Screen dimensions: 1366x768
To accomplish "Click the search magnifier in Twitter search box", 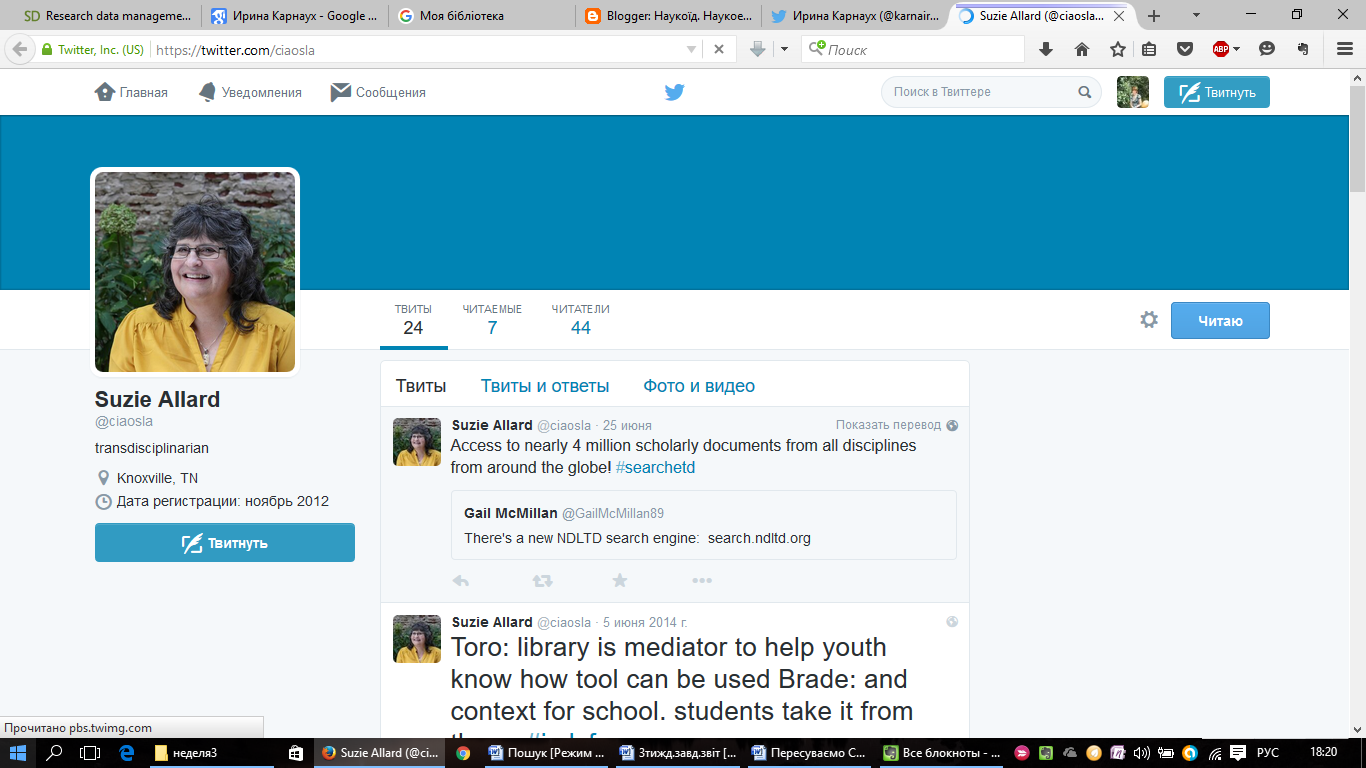I will tap(1085, 92).
